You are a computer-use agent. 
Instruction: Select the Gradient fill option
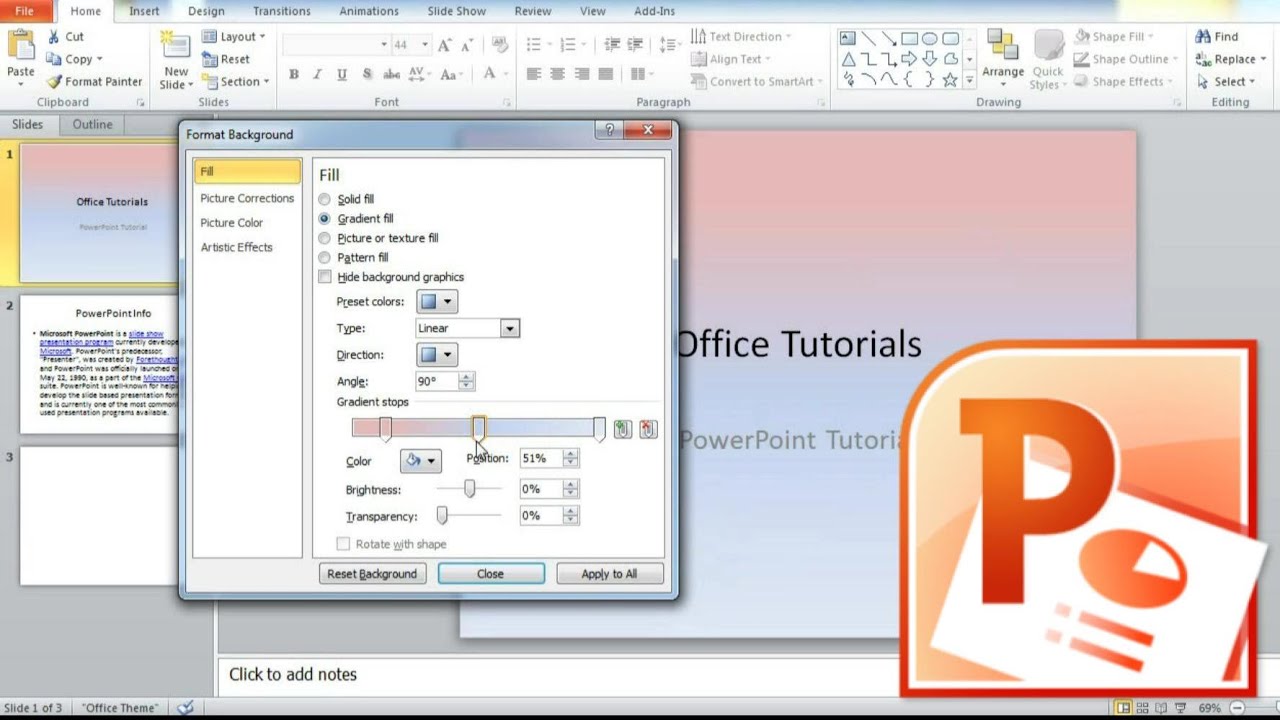tap(324, 218)
